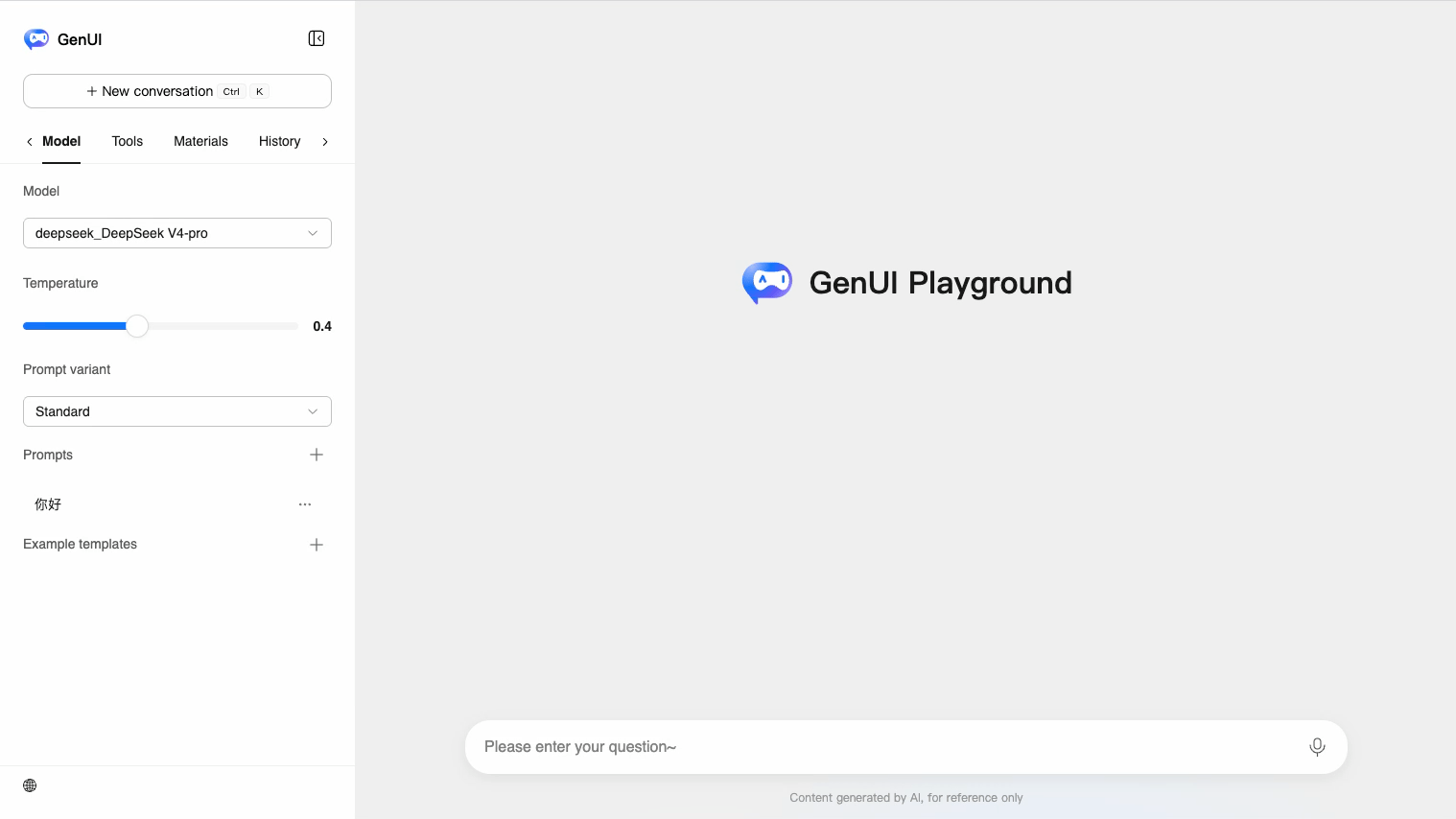Switch to the Model tab

(61, 141)
